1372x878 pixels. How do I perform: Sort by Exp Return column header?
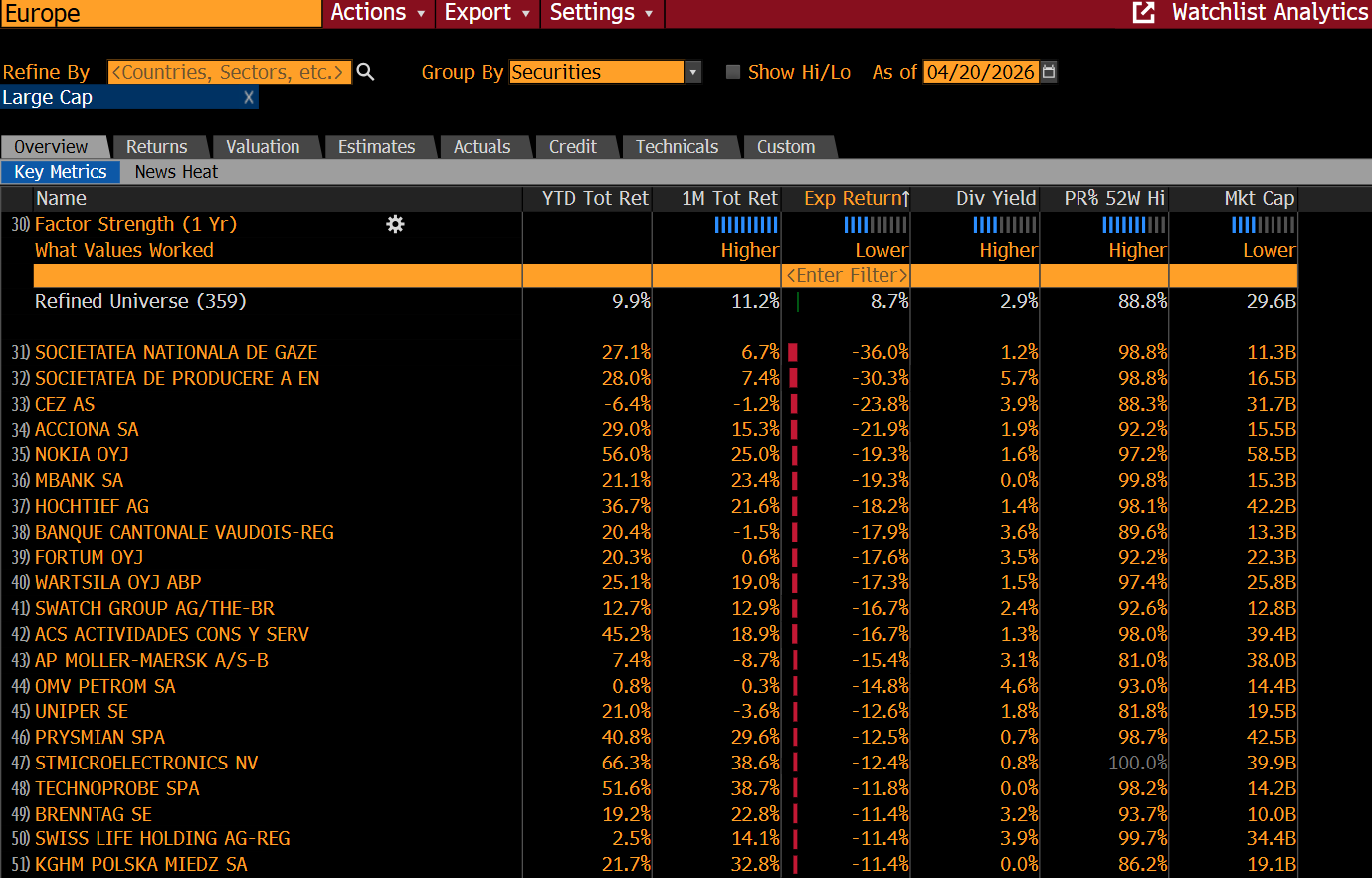(854, 199)
